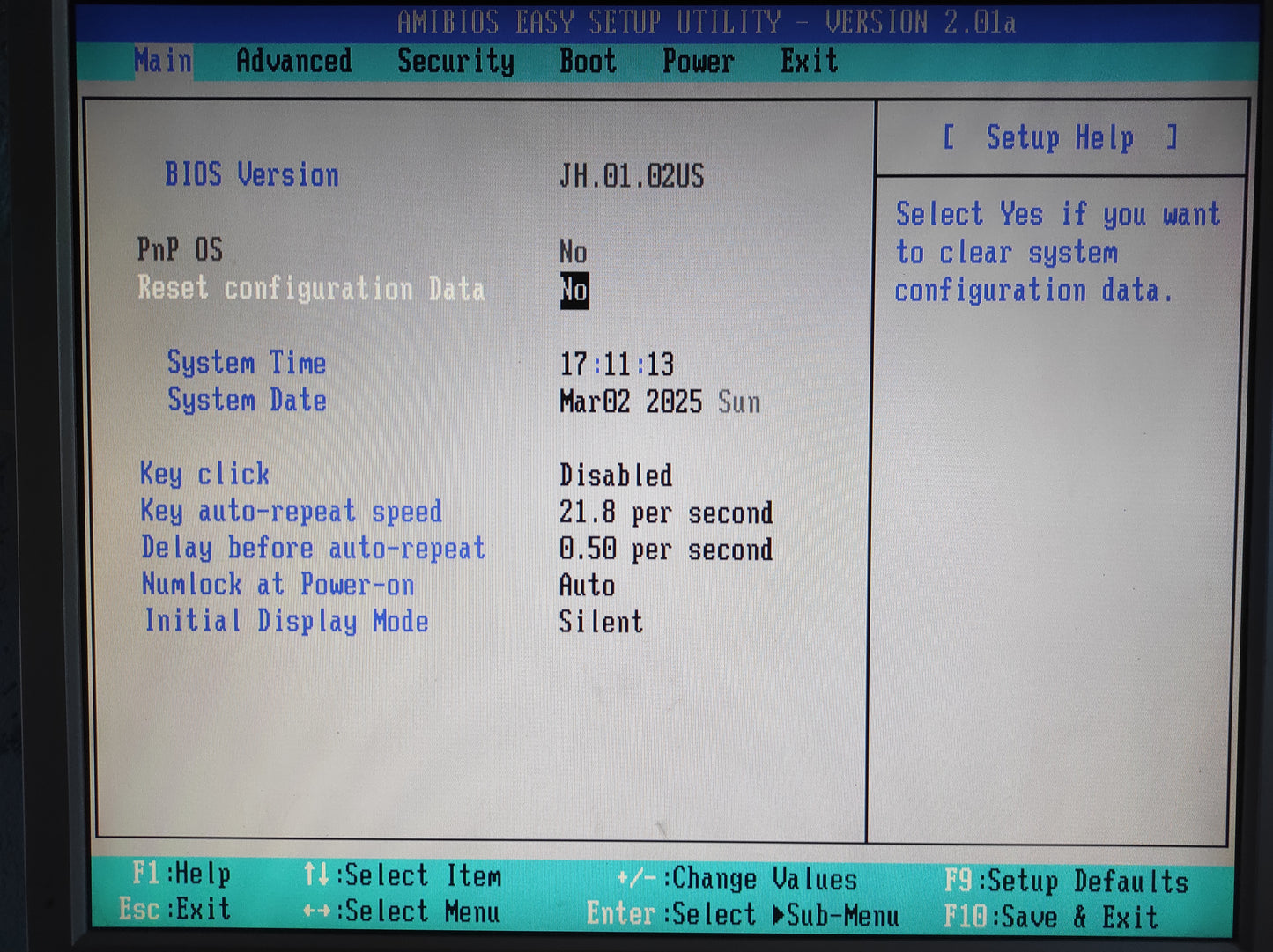Toggle the PnP OS value No

pyautogui.click(x=573, y=252)
